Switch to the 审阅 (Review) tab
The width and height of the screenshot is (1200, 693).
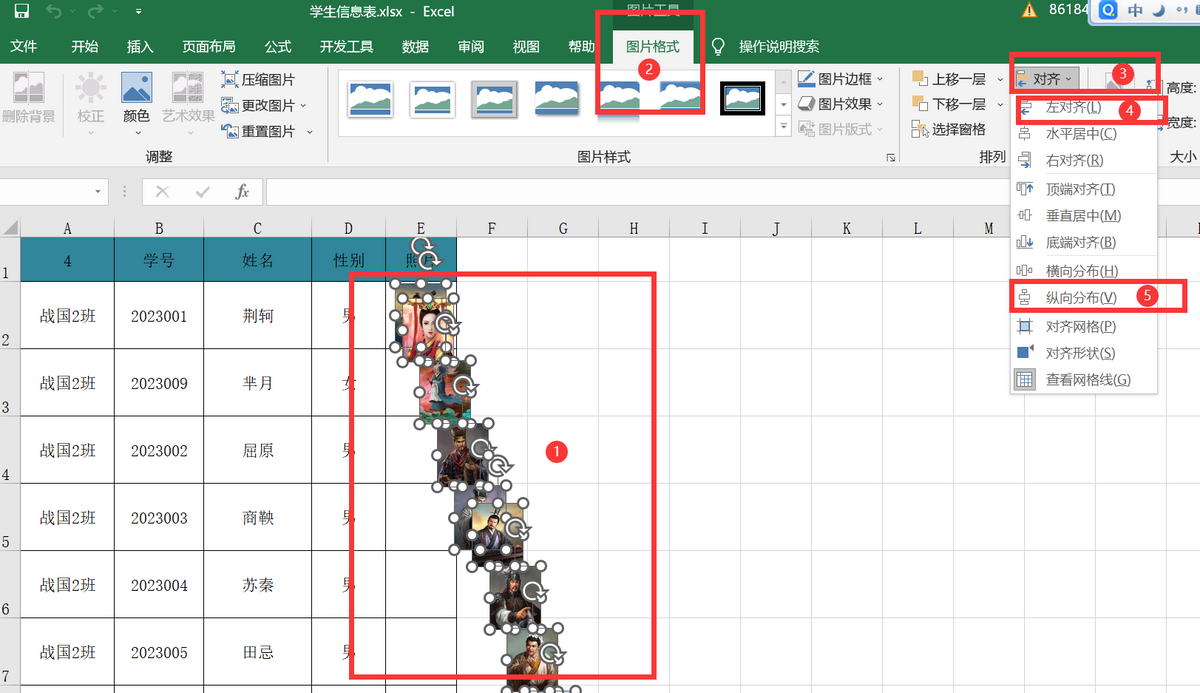[471, 47]
